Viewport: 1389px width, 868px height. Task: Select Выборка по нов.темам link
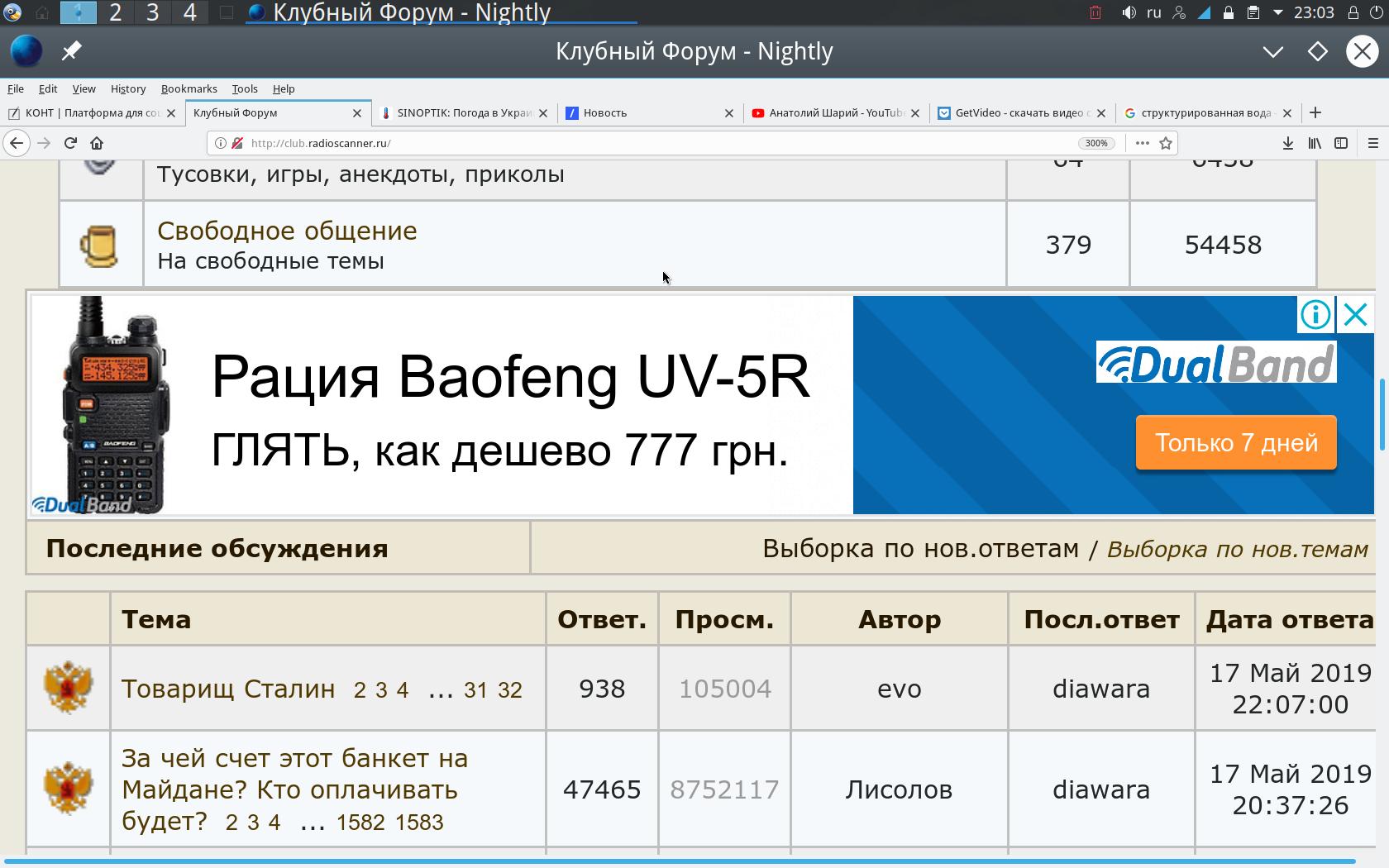click(x=1238, y=549)
